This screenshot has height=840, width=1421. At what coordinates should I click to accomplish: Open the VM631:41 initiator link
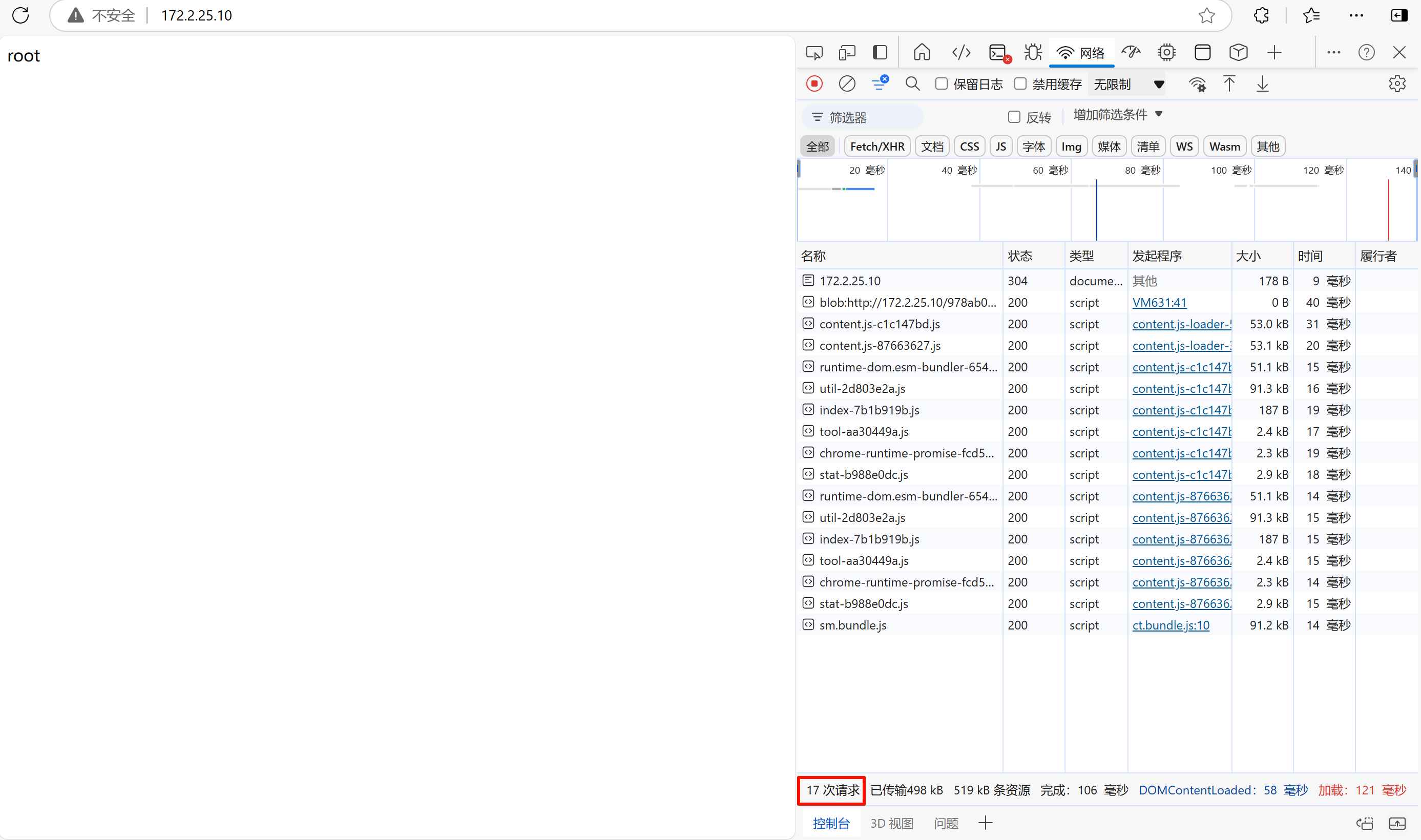[x=1159, y=302]
